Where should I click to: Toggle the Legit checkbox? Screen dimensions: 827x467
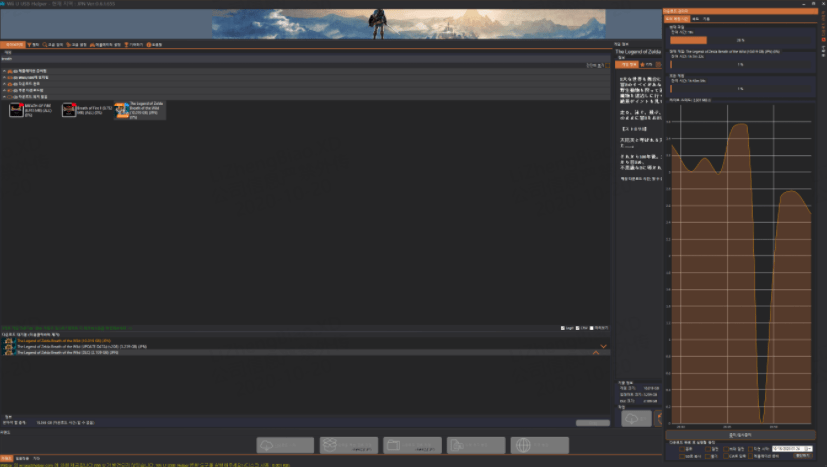pyautogui.click(x=564, y=328)
